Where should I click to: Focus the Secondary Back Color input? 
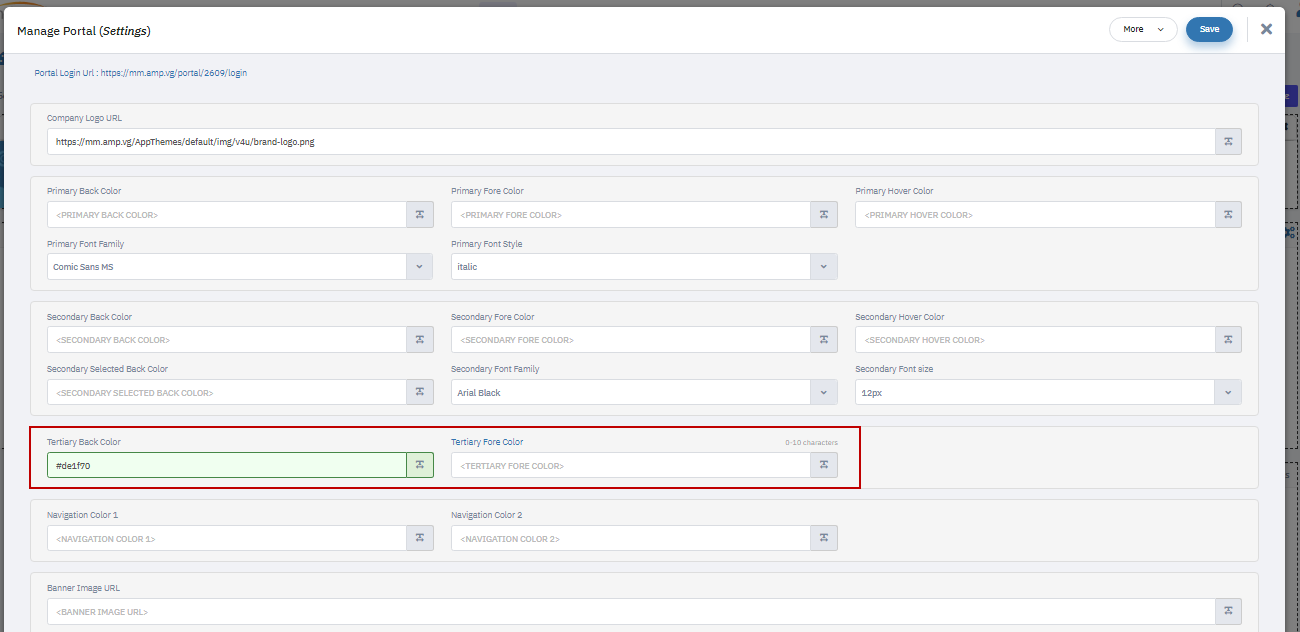[227, 340]
